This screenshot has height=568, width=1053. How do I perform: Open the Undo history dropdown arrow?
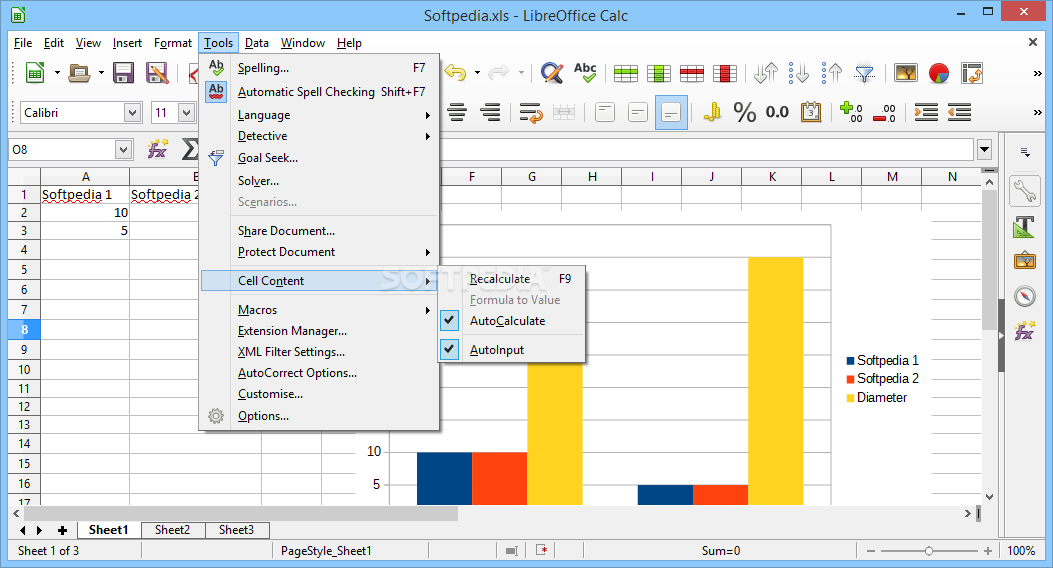coord(477,73)
